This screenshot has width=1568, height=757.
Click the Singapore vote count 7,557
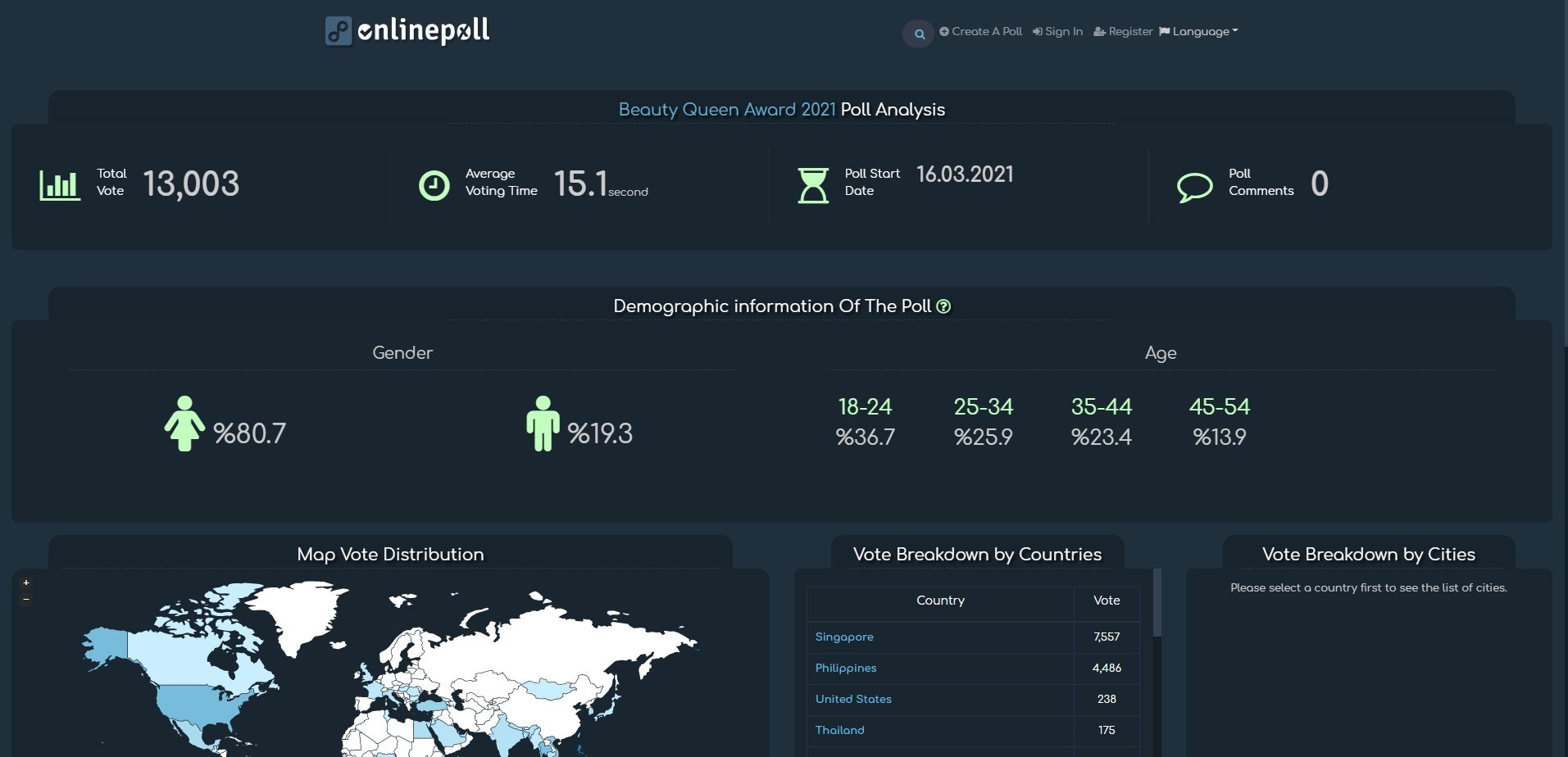1107,637
